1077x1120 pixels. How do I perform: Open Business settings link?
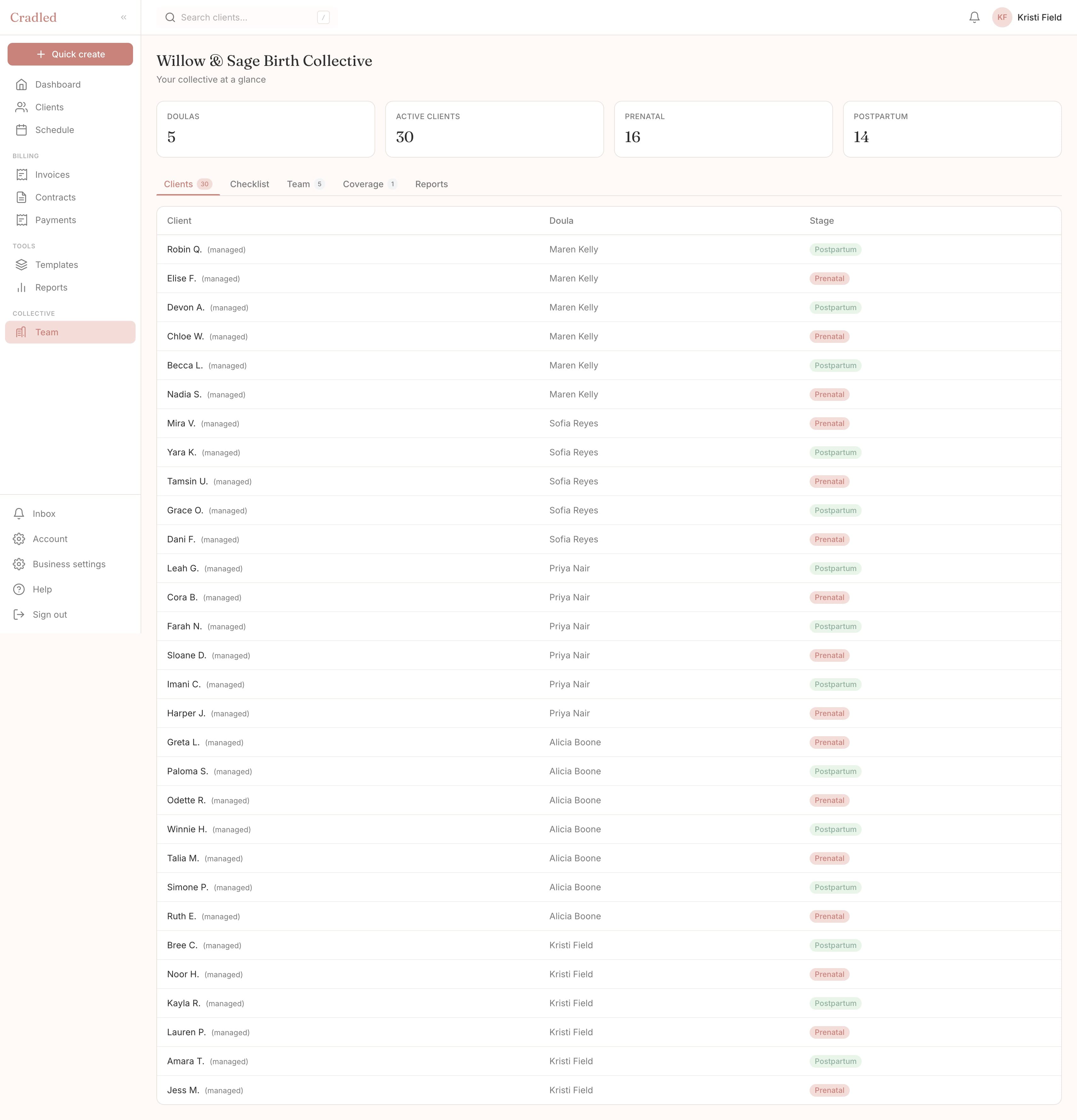(70, 564)
